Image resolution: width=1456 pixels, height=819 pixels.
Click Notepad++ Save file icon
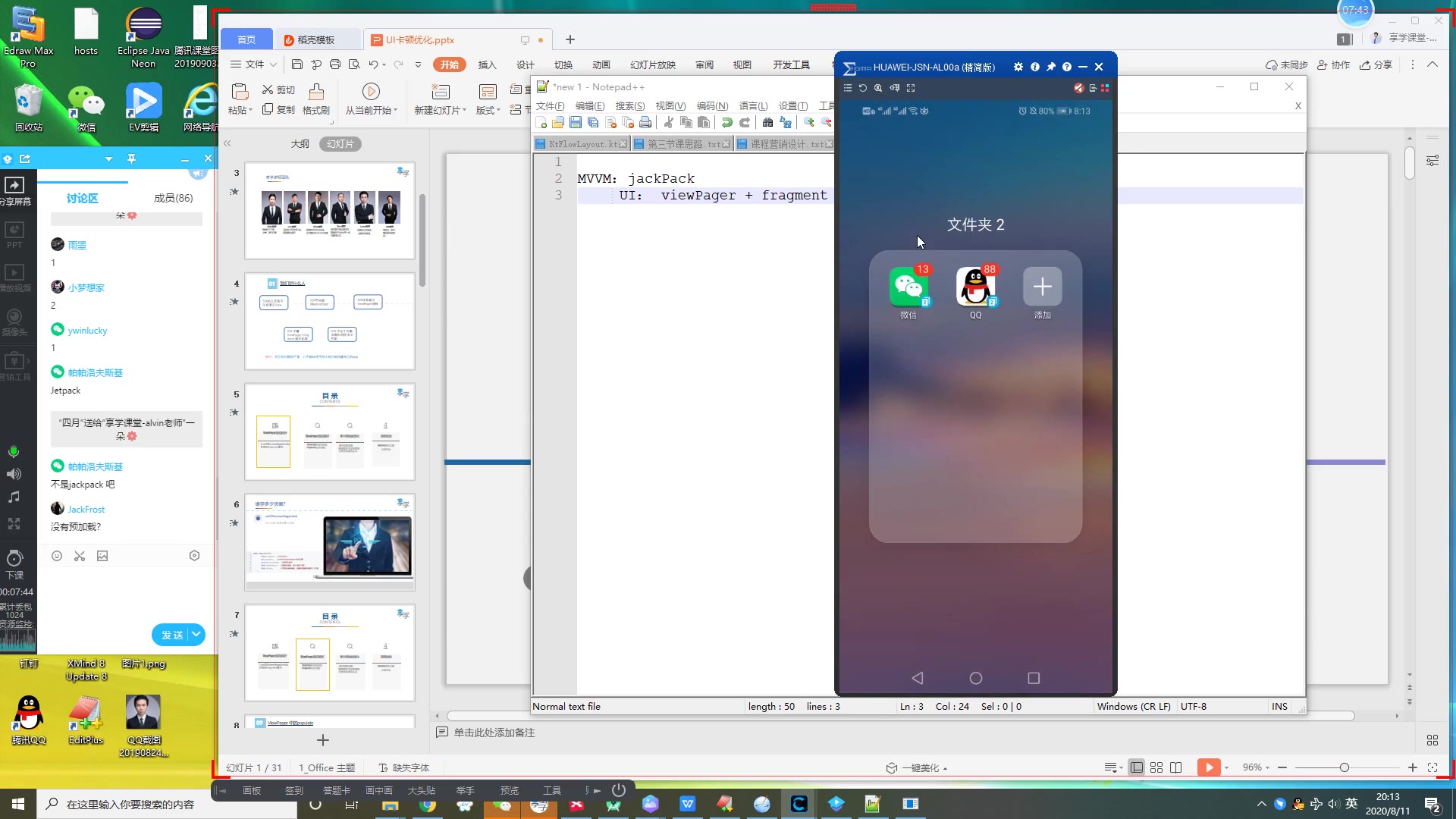click(x=576, y=122)
